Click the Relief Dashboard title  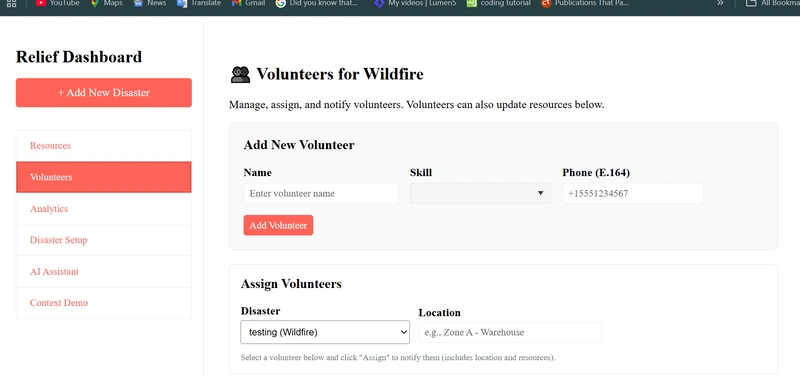tap(79, 57)
